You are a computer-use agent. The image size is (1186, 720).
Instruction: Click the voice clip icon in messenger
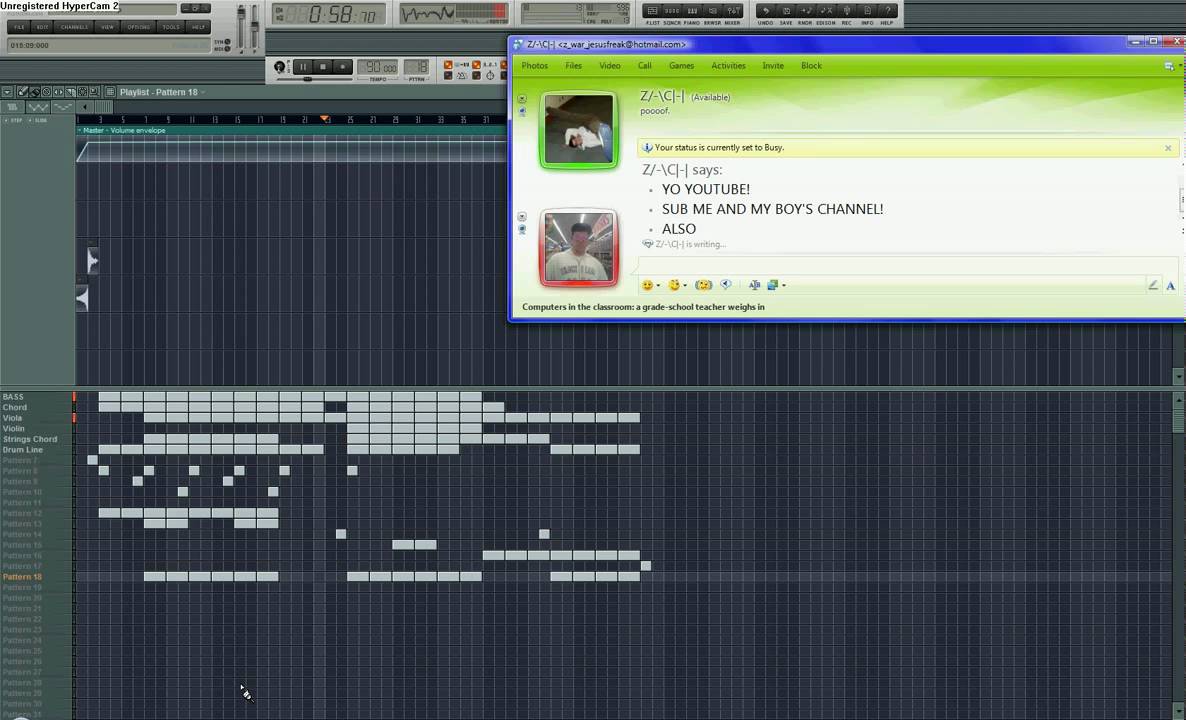pyautogui.click(x=726, y=285)
